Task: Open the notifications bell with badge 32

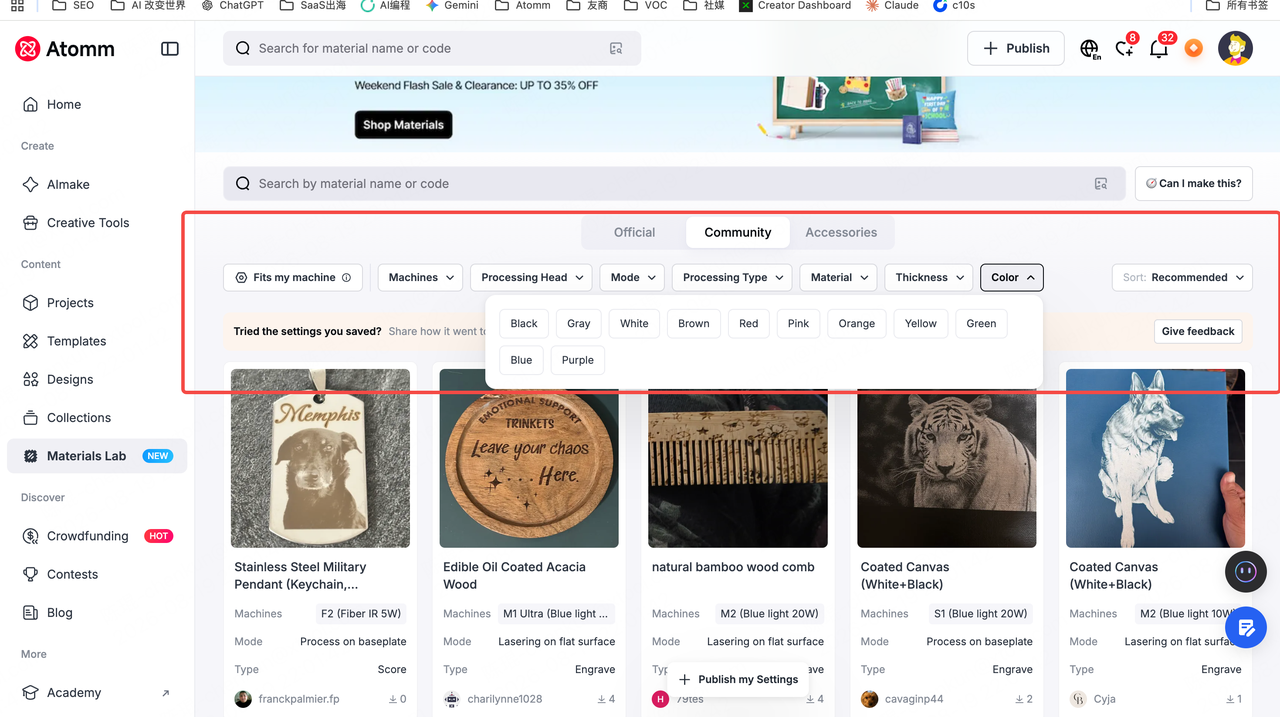Action: [x=1160, y=48]
